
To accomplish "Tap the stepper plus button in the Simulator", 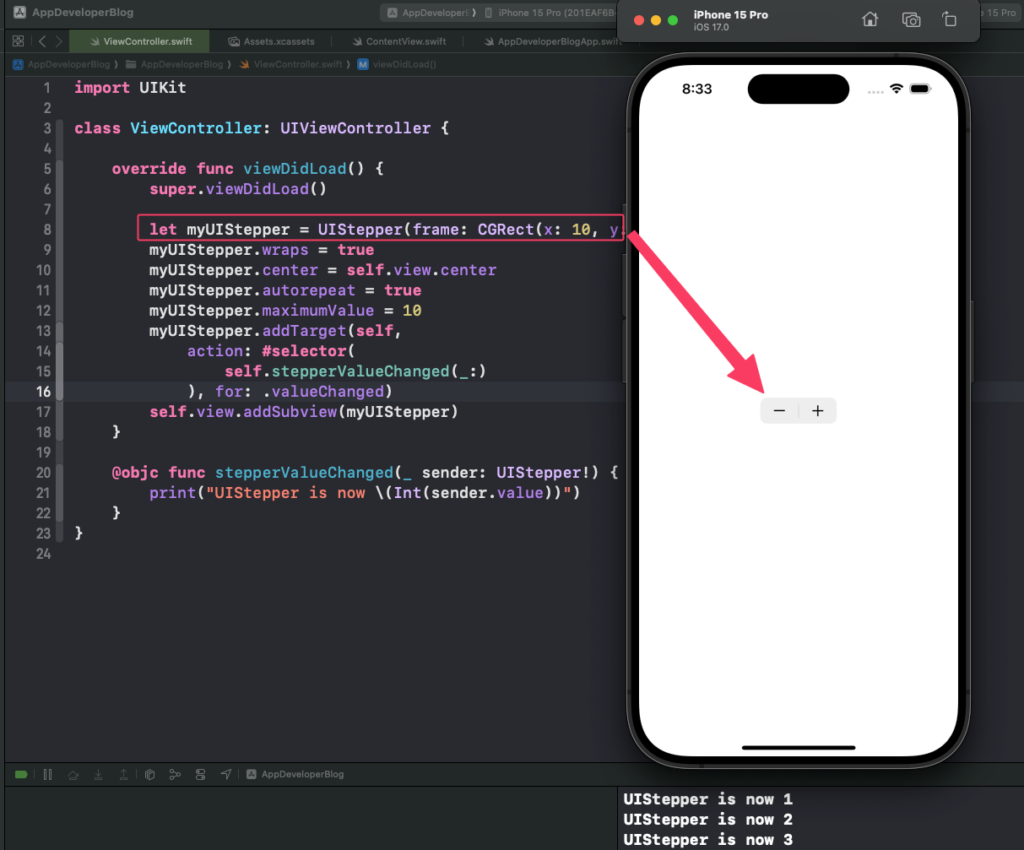I will point(817,410).
